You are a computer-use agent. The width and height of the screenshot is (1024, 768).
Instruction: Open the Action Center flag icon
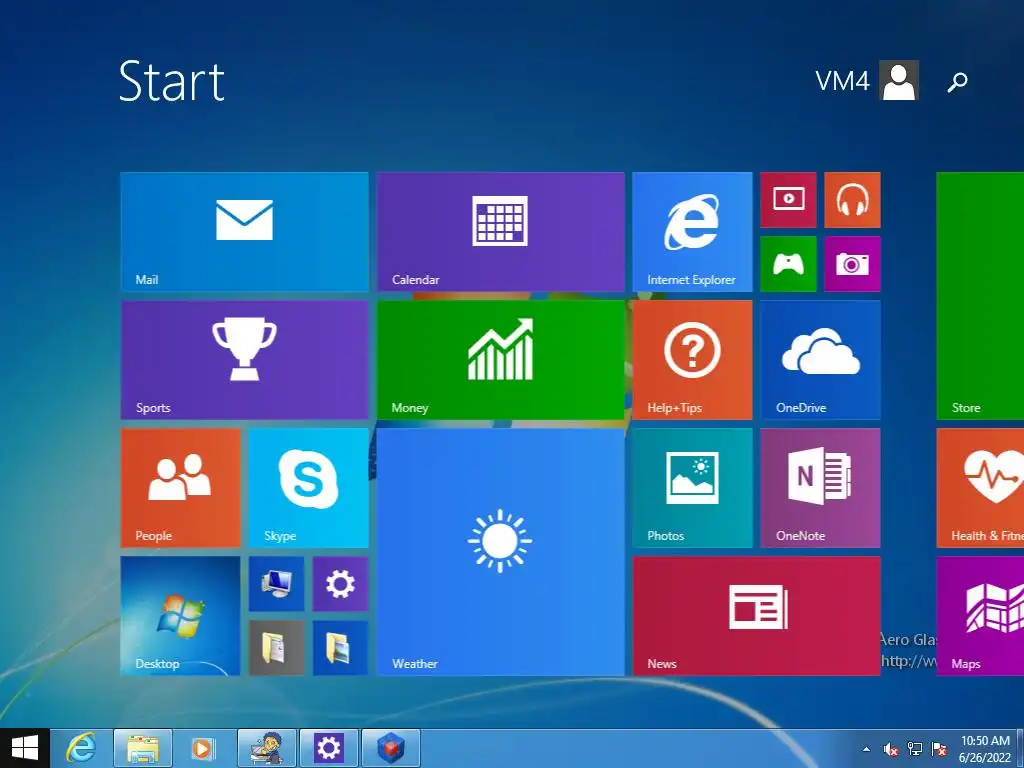point(939,749)
